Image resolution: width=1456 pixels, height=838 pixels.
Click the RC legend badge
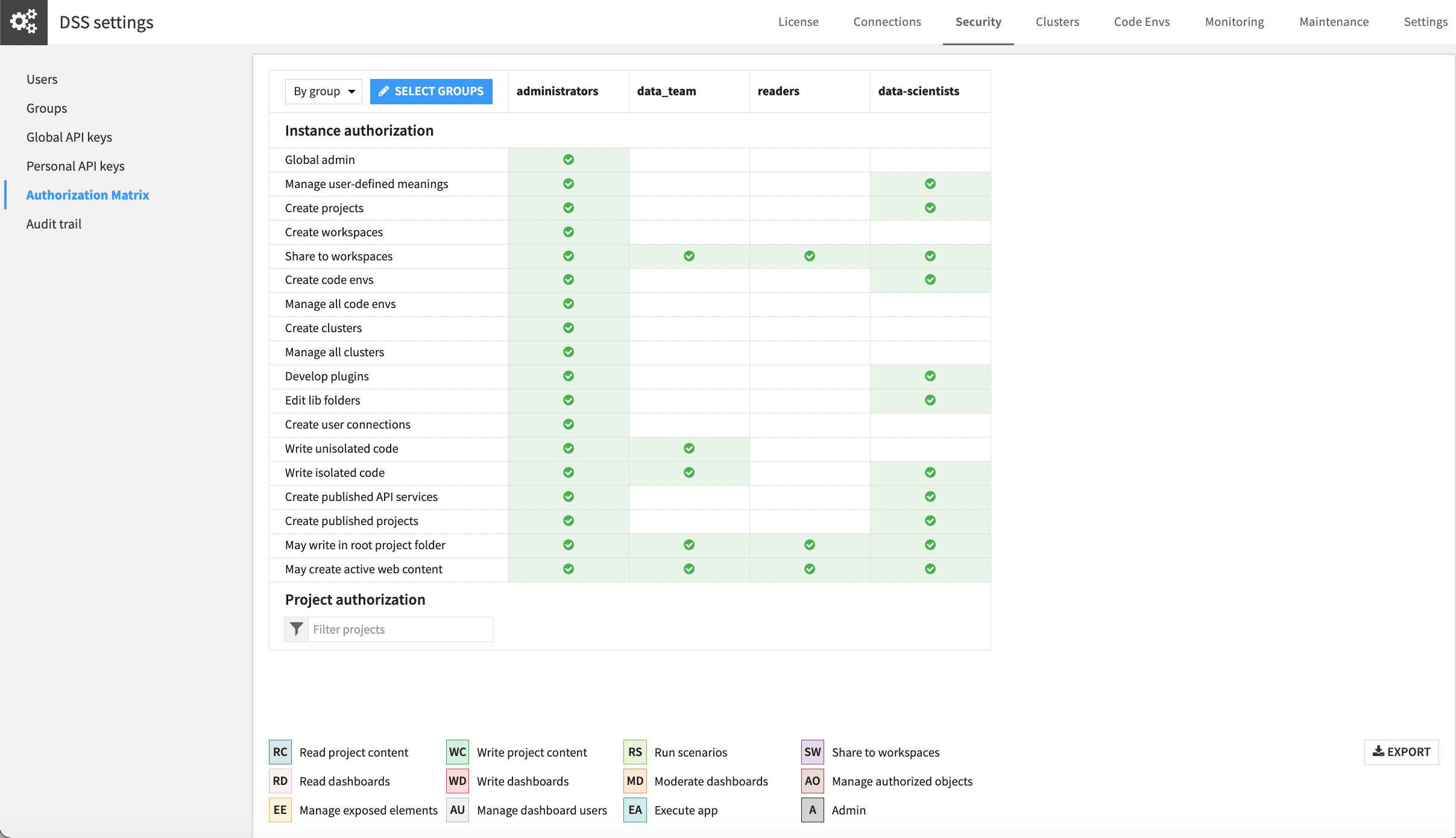[280, 752]
